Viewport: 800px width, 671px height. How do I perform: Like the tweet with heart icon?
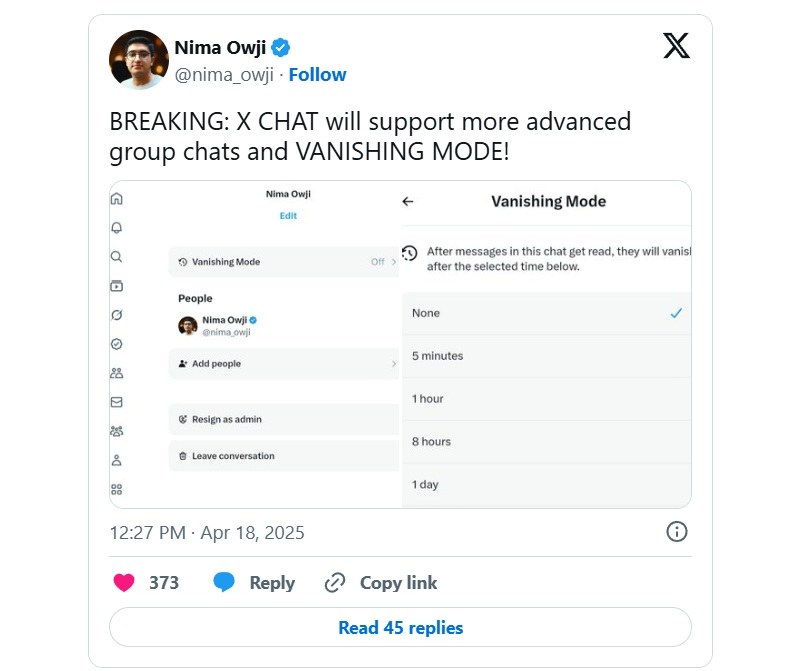point(123,582)
